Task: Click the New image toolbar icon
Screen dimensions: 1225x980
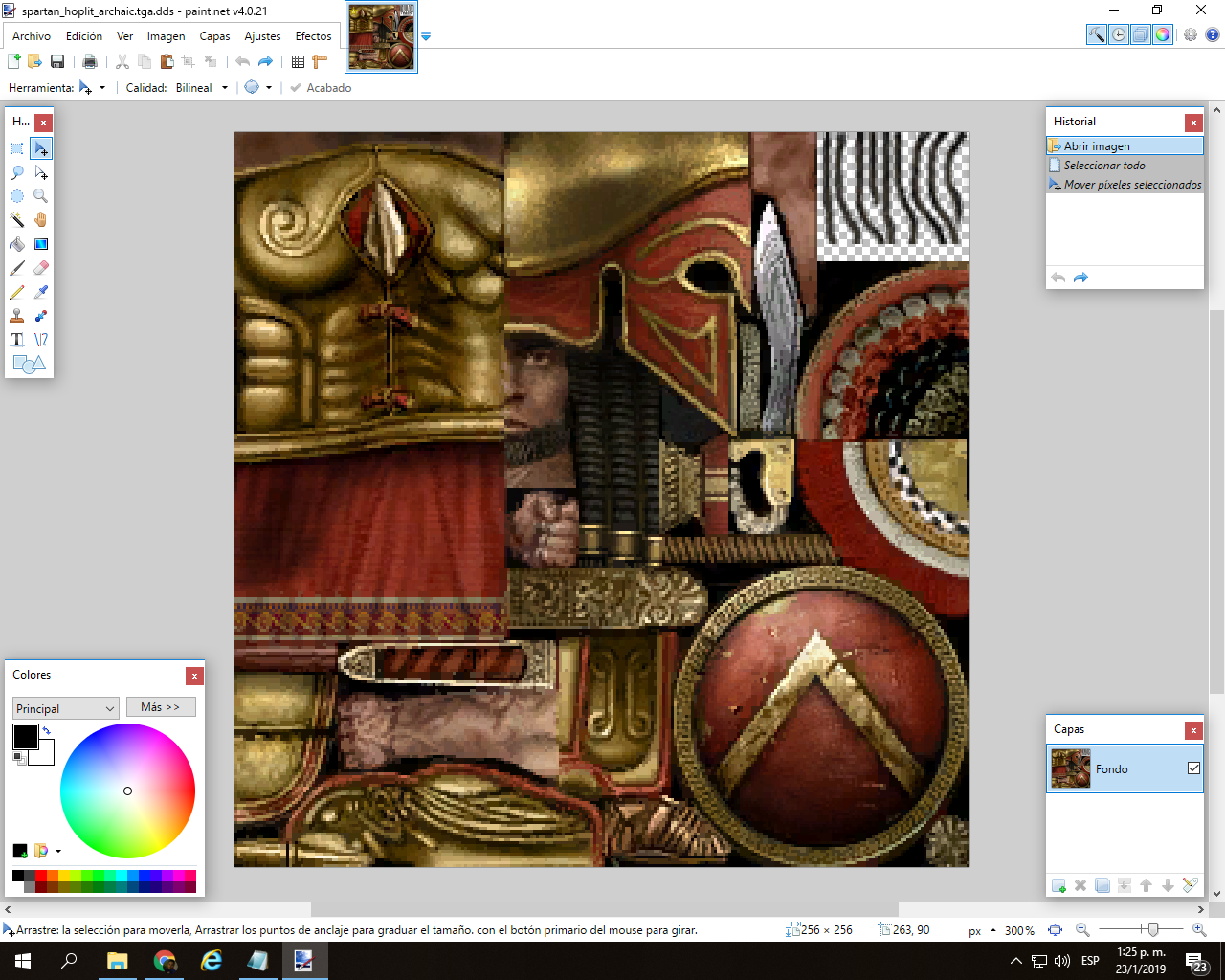Action: pyautogui.click(x=14, y=61)
